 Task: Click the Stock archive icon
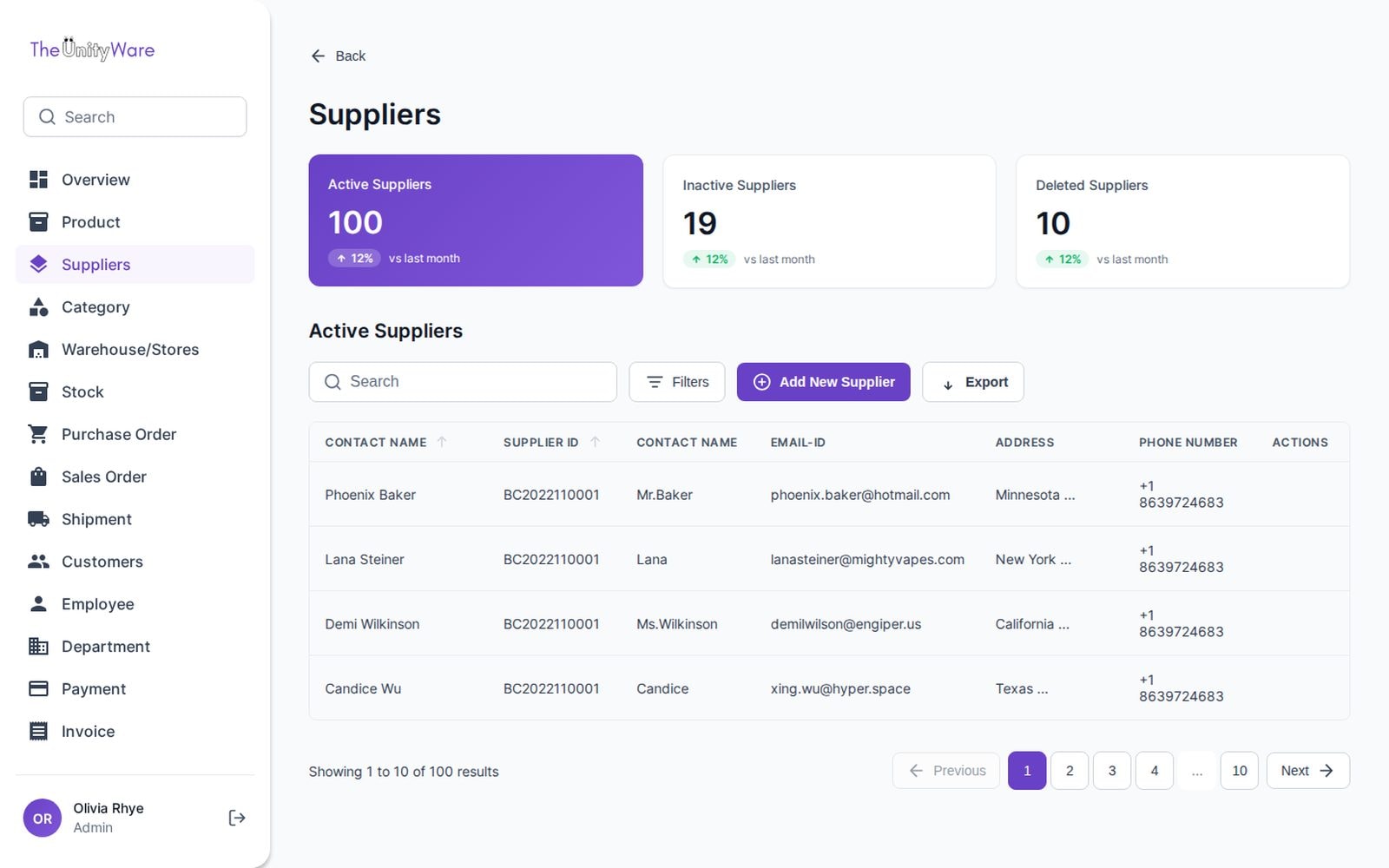(38, 392)
